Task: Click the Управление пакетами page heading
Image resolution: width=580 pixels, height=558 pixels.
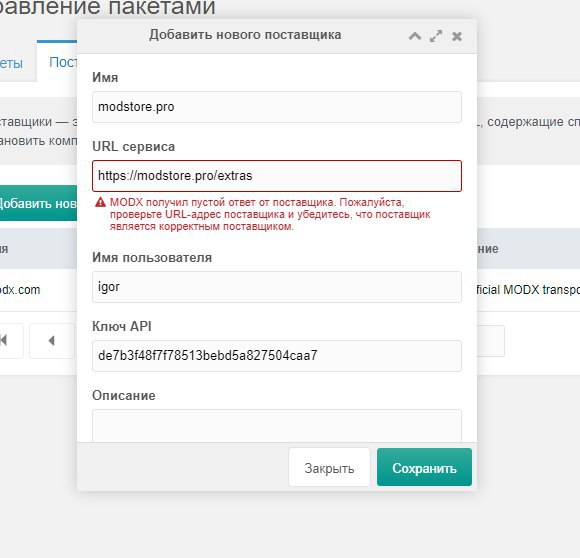Action: click(107, 7)
